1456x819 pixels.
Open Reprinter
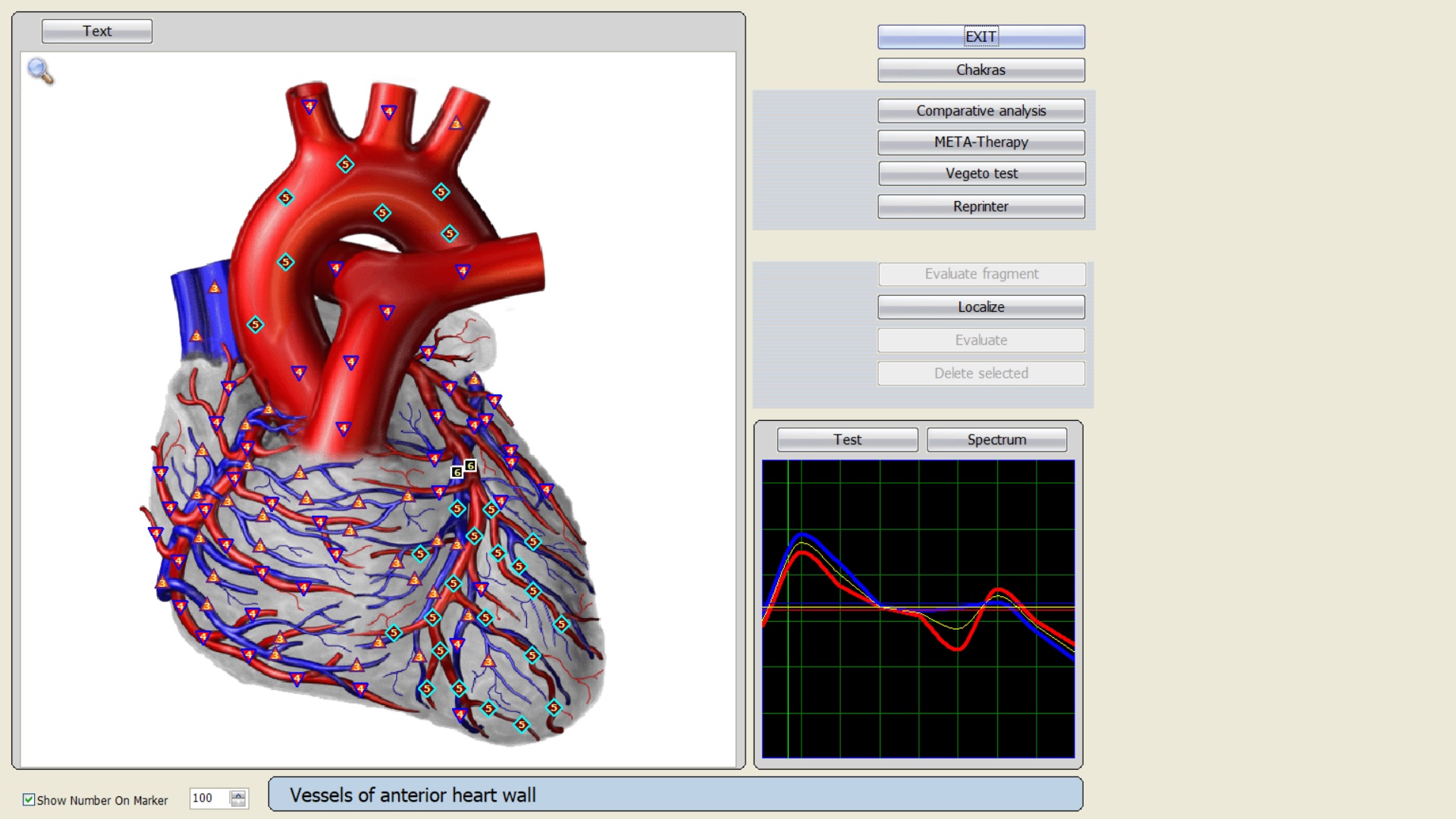pos(981,206)
